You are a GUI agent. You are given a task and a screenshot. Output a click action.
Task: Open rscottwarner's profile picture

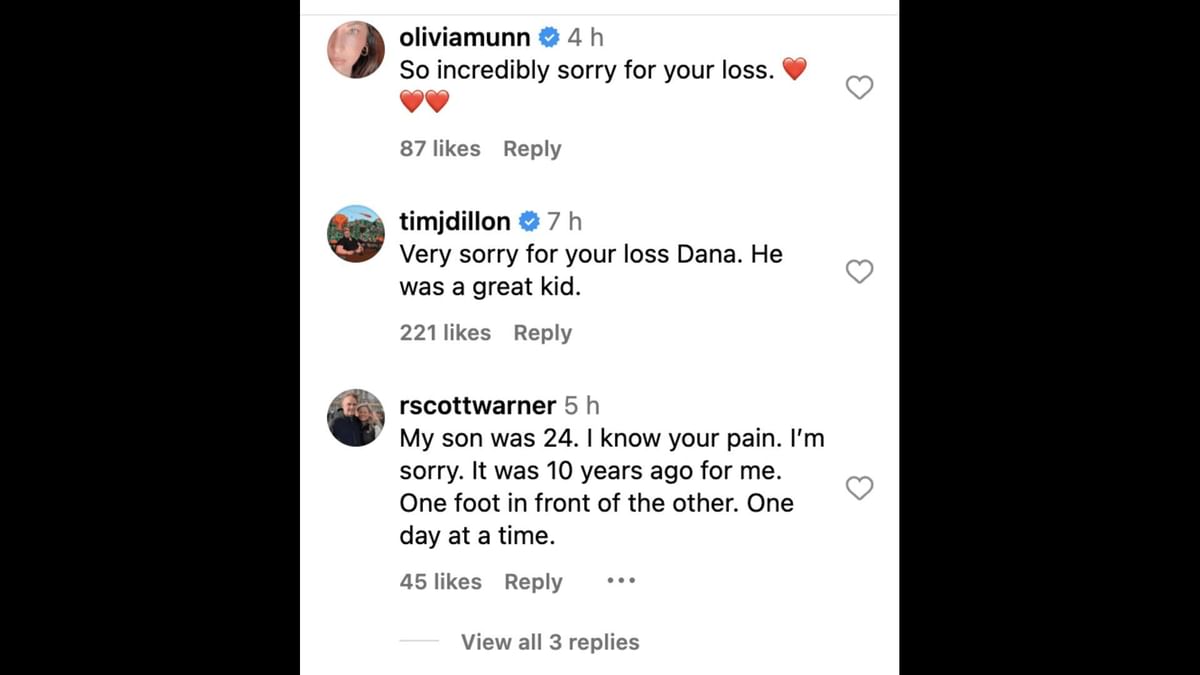pyautogui.click(x=356, y=418)
